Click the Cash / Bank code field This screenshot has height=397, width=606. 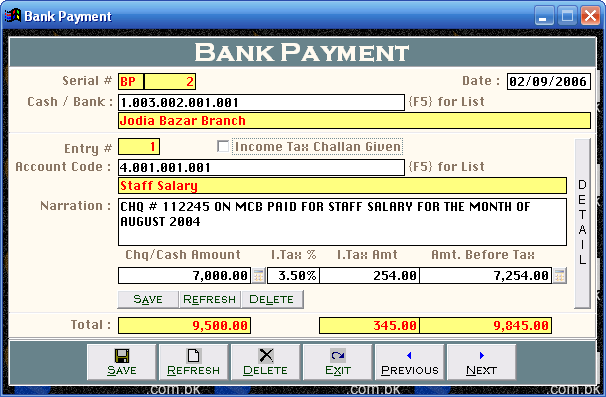point(261,102)
